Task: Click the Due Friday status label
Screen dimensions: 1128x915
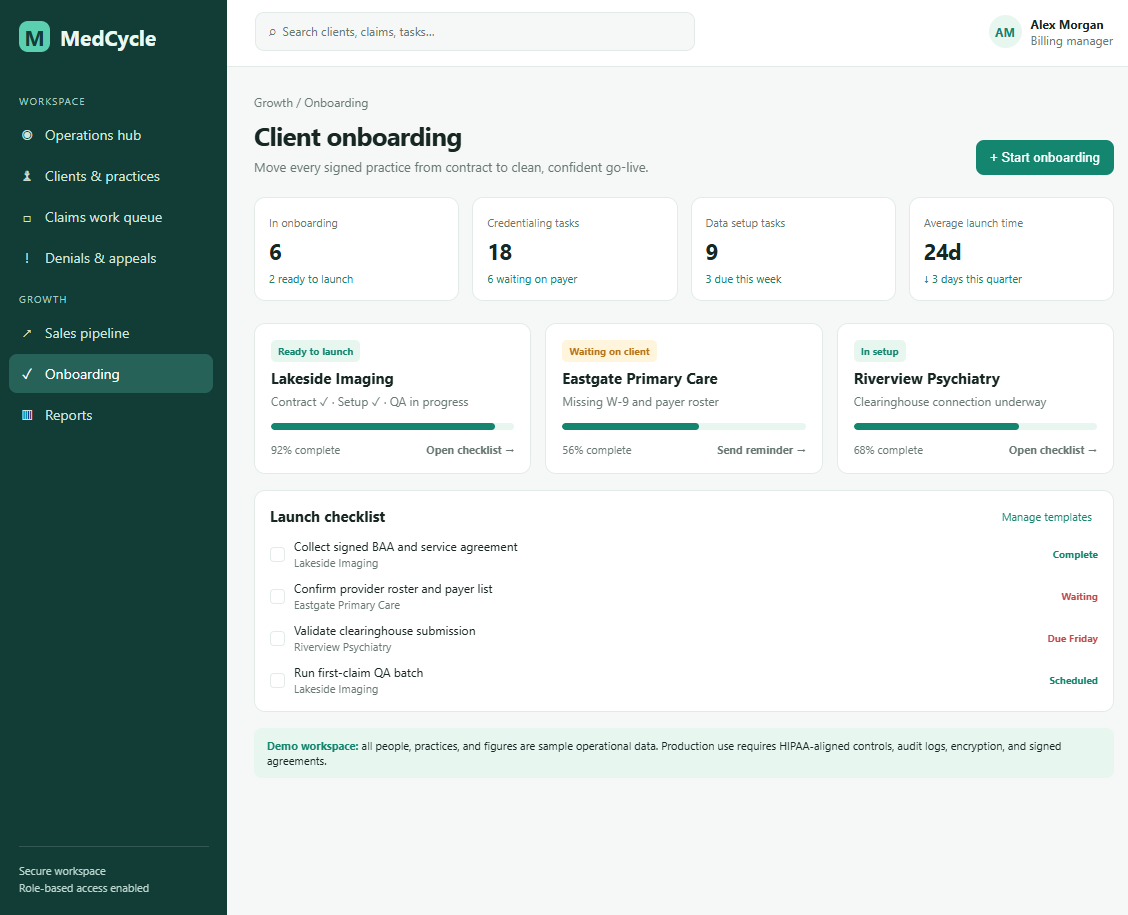Action: [x=1073, y=639]
